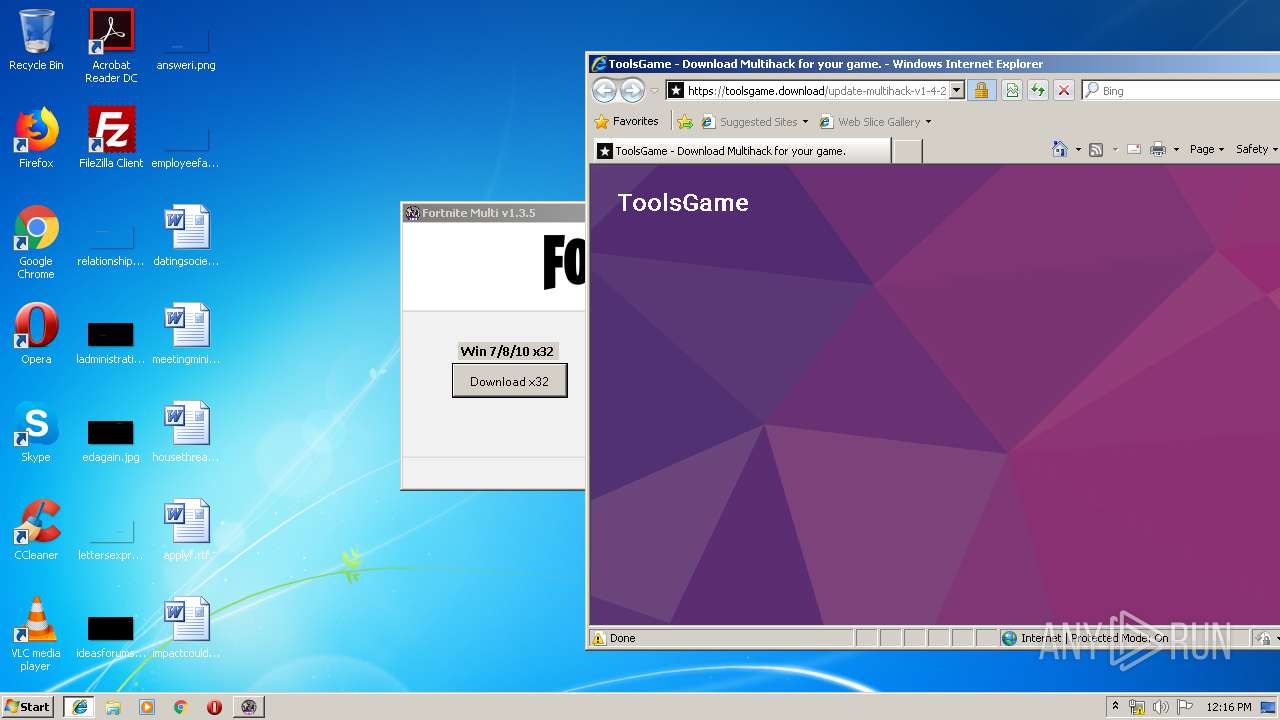
Task: Open the Windows Start menu
Action: tap(28, 706)
